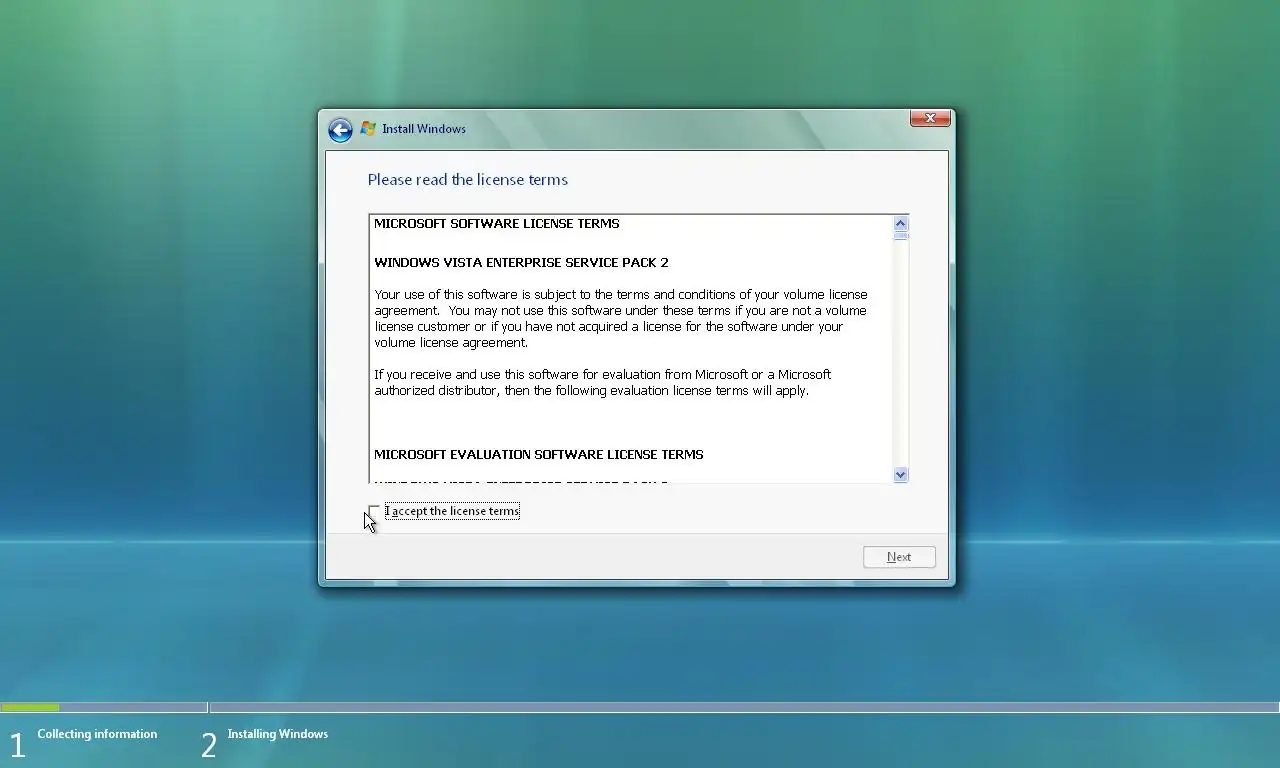Click the paragraph starting If you receive and use
The image size is (1280, 768).
coord(603,383)
